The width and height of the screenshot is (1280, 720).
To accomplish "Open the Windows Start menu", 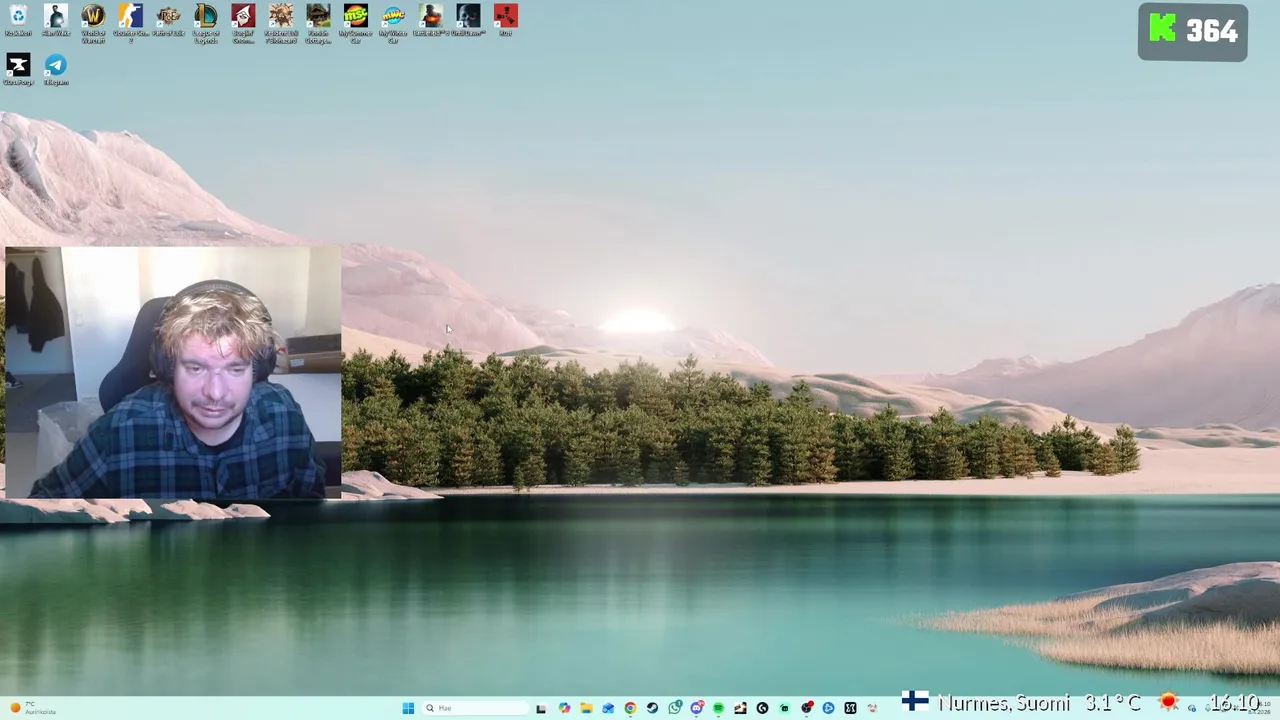I will pyautogui.click(x=408, y=708).
